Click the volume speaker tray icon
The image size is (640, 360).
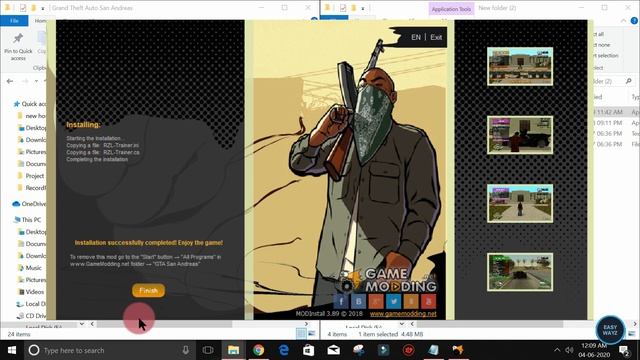(x=569, y=350)
